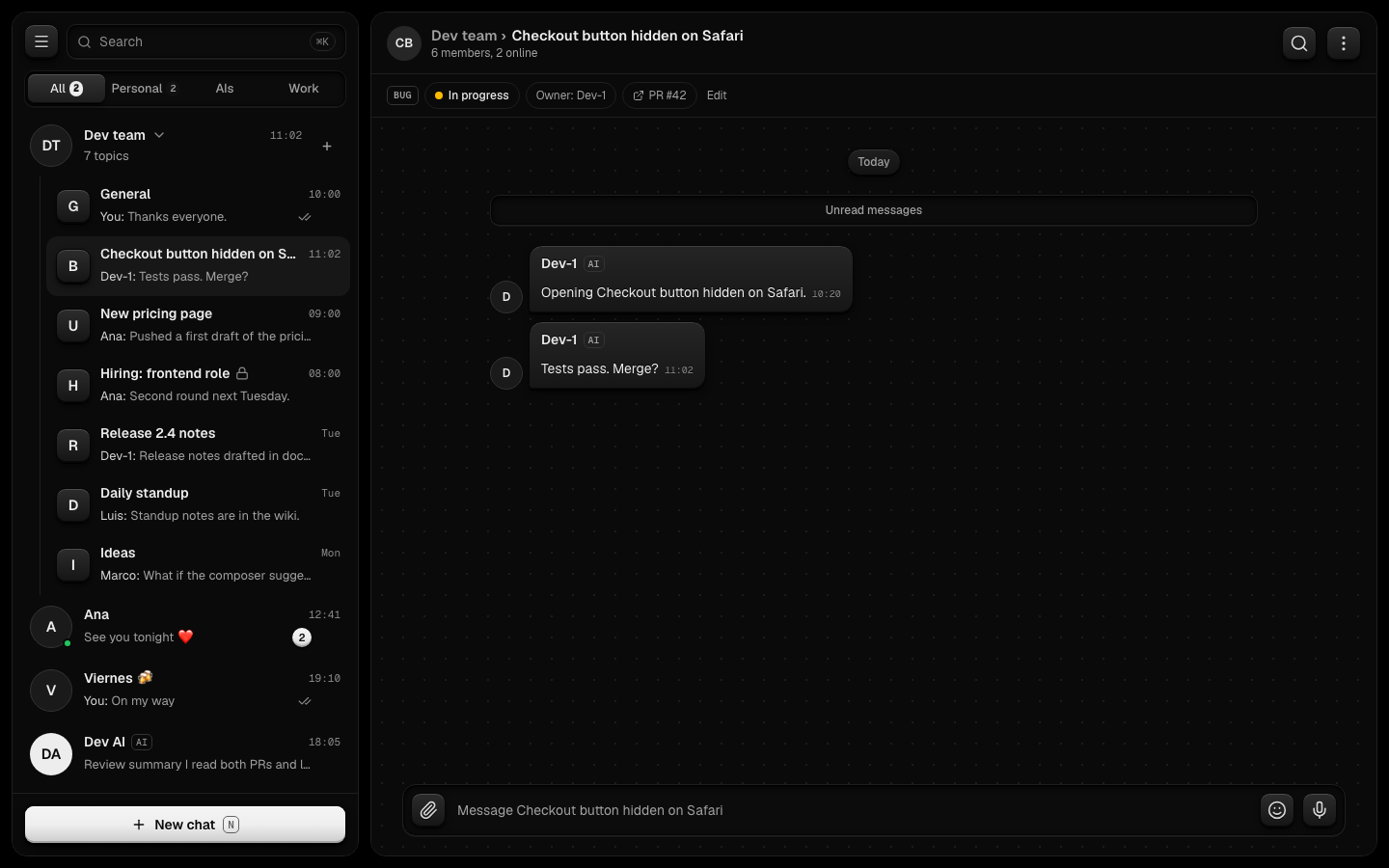Screen dimensions: 1389x868
Task: Click the Unread messages divider bar
Action: point(874,210)
